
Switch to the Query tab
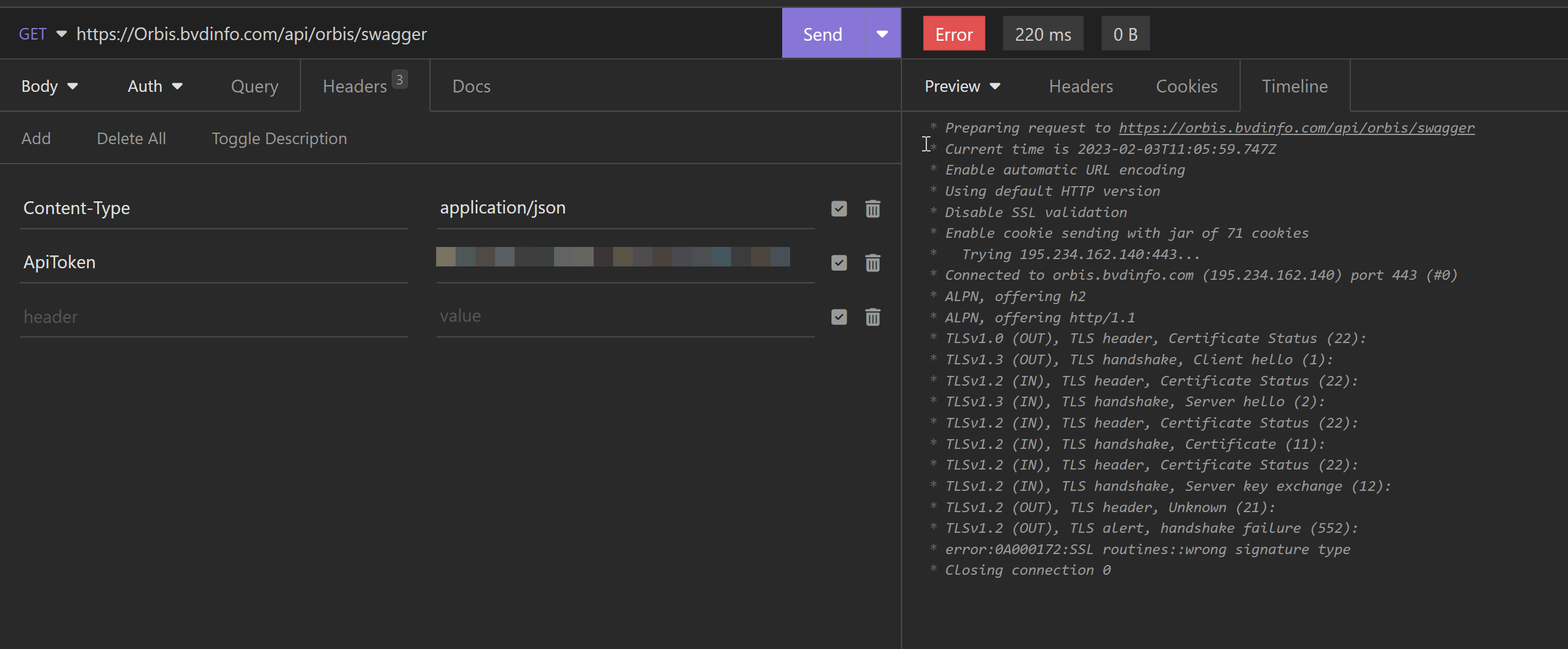click(x=254, y=86)
